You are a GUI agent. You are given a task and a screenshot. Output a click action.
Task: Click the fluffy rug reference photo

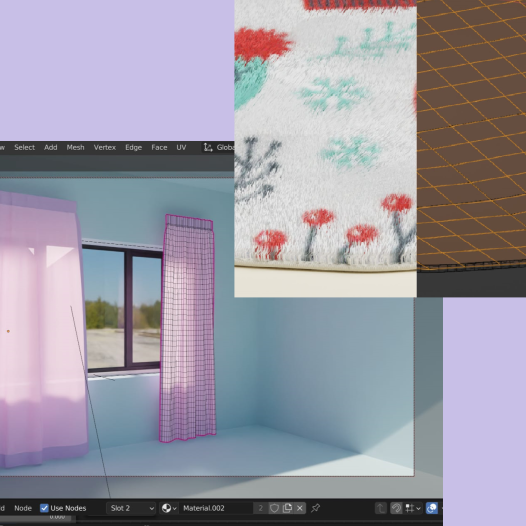(x=325, y=148)
